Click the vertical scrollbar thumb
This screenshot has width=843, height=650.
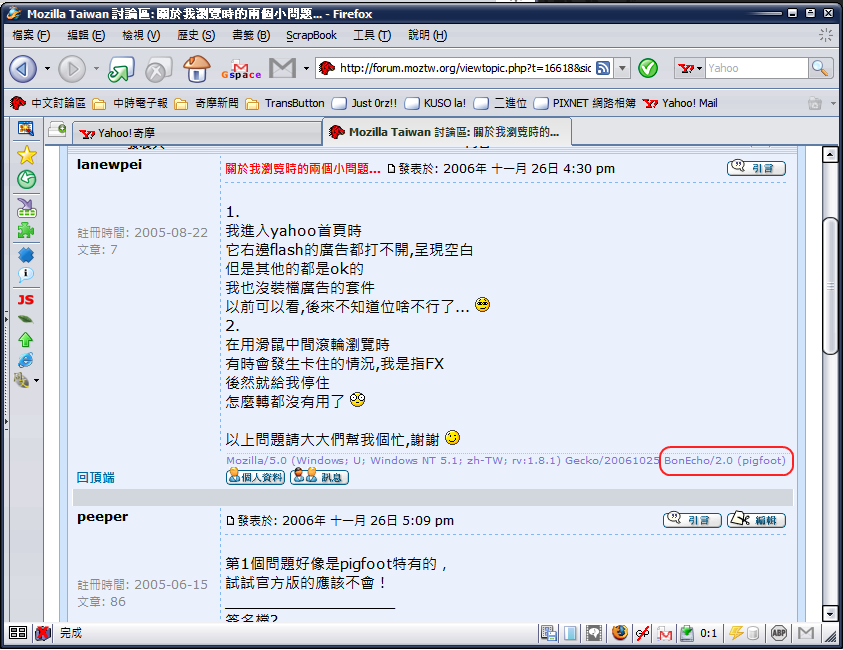pyautogui.click(x=831, y=285)
